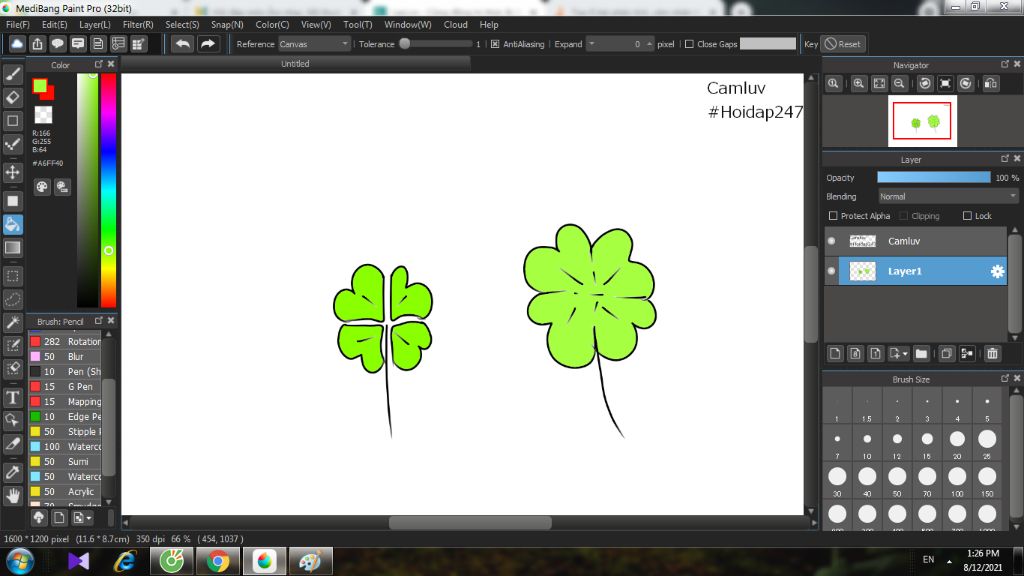The height and width of the screenshot is (576, 1024).
Task: Click the transparent color swatch
Action: (x=43, y=114)
